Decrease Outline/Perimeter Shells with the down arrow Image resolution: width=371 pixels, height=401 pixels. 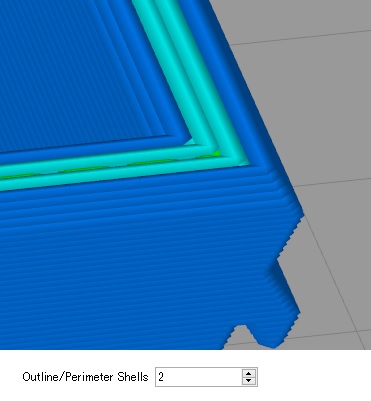tap(248, 380)
